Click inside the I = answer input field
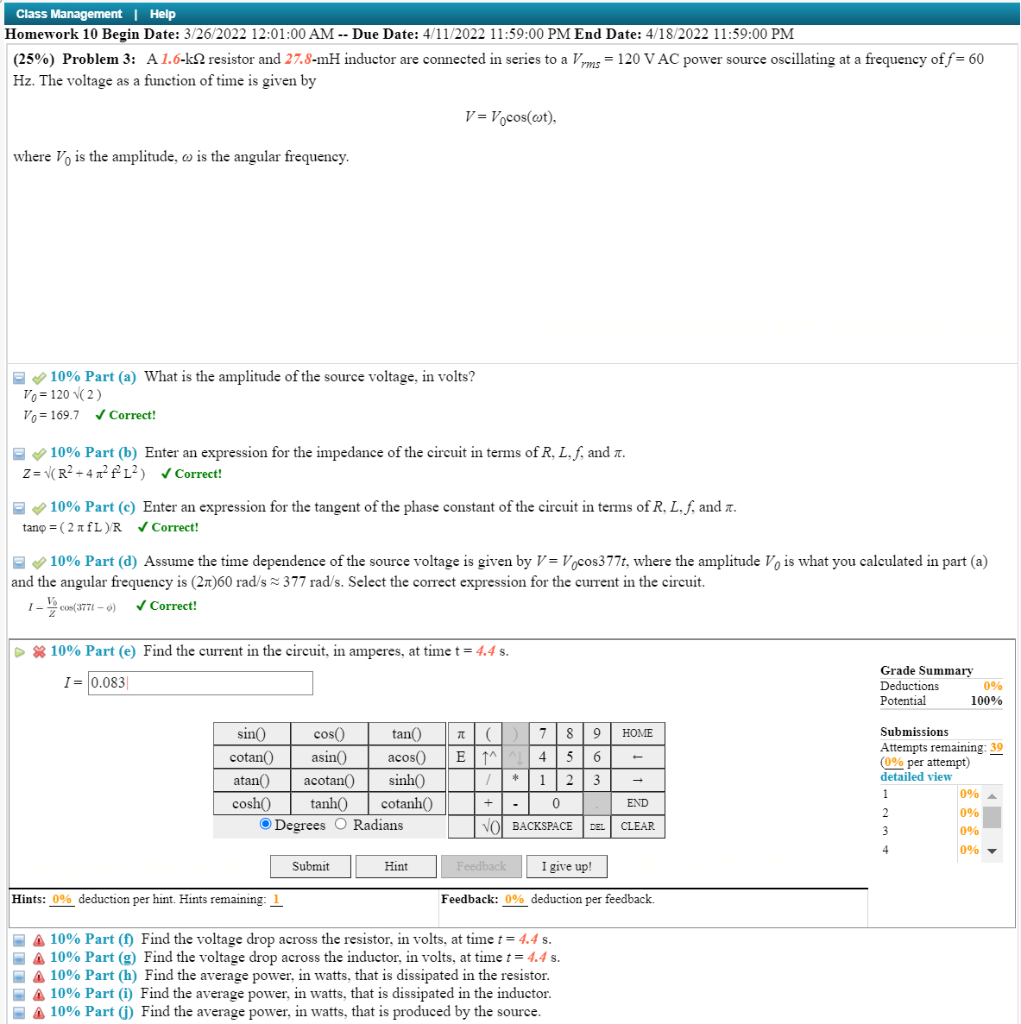The width and height of the screenshot is (1021, 1024). [x=200, y=682]
